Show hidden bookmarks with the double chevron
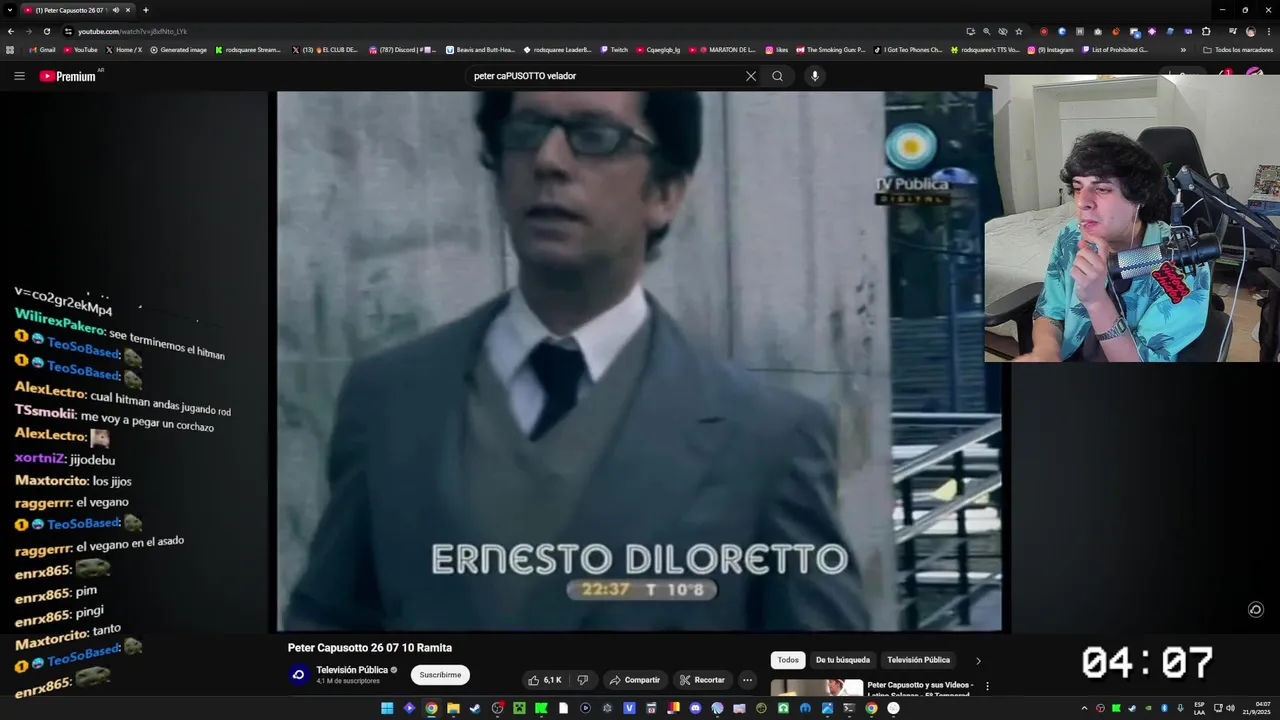 click(x=1183, y=49)
